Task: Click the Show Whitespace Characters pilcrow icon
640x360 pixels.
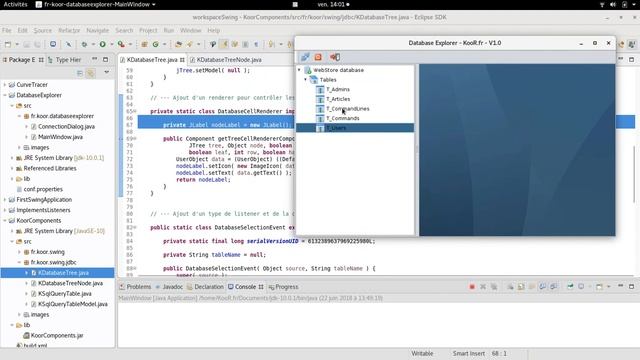Action: click(256, 44)
